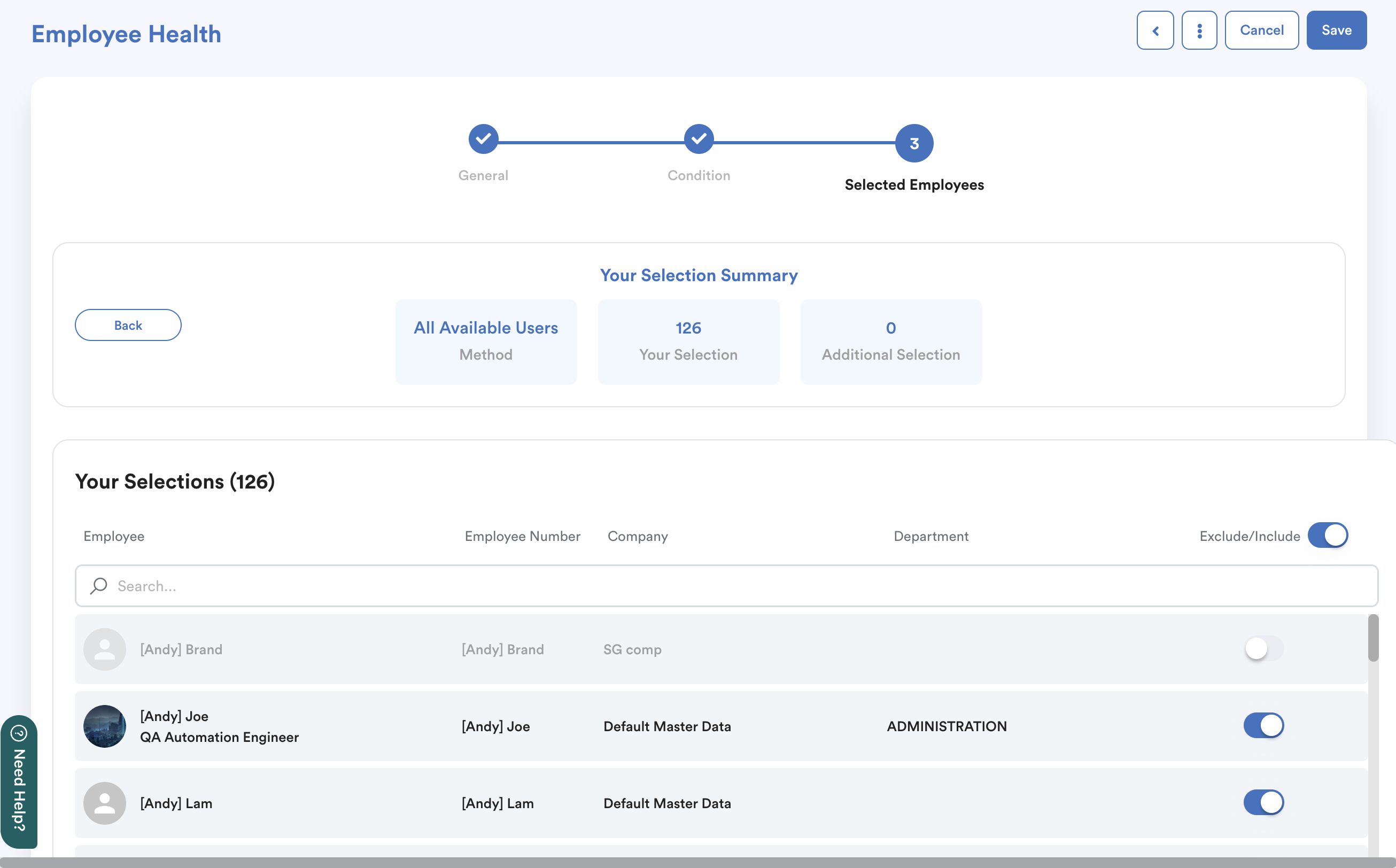This screenshot has width=1396, height=868.
Task: Click the Back button in the summary
Action: pos(128,325)
